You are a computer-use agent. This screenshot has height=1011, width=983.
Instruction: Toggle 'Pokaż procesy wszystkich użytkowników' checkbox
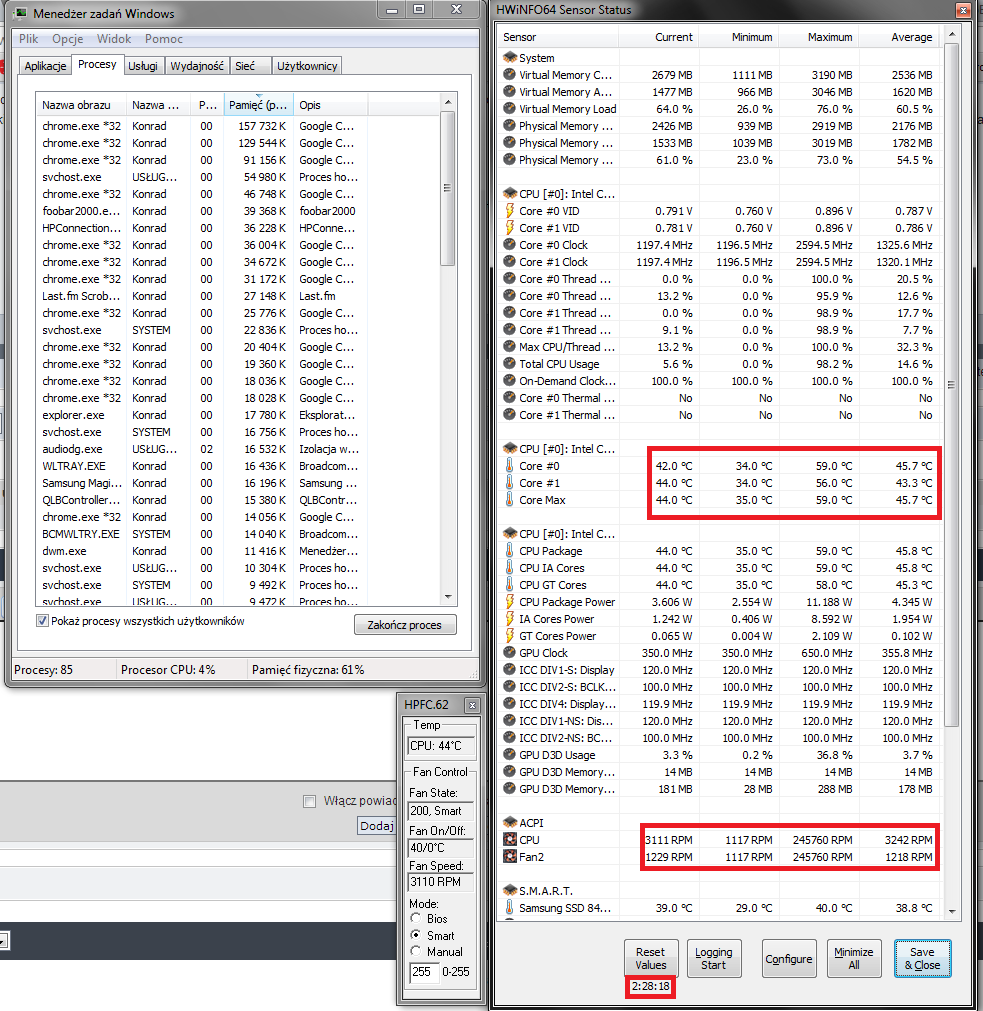[x=43, y=621]
